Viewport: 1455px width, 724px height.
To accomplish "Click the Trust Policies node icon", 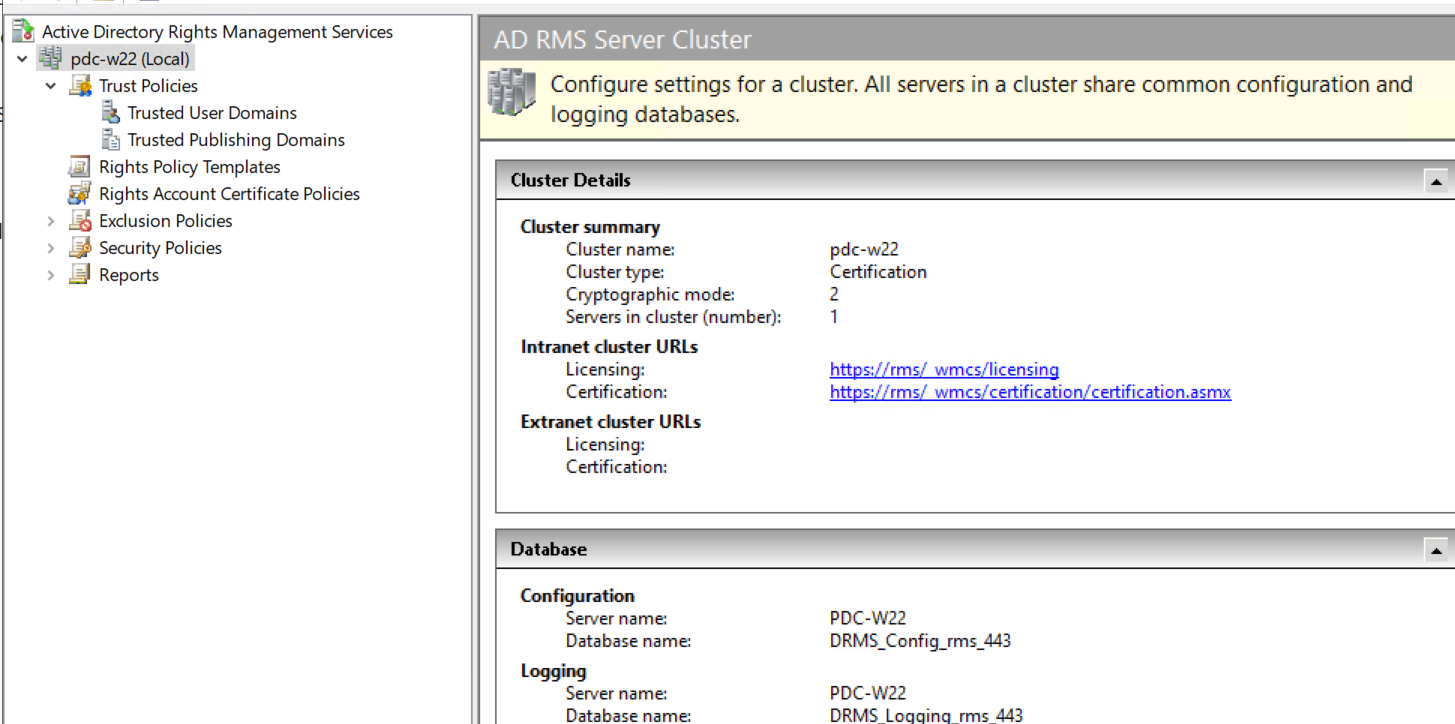I will click(x=80, y=86).
